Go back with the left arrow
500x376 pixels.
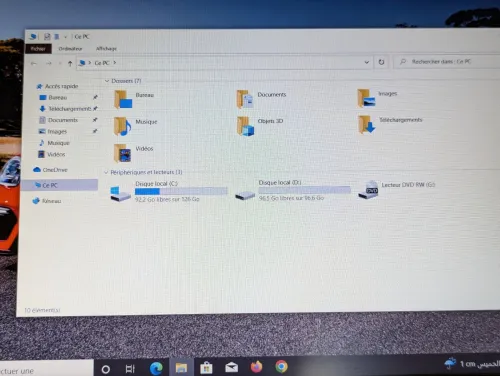click(34, 63)
